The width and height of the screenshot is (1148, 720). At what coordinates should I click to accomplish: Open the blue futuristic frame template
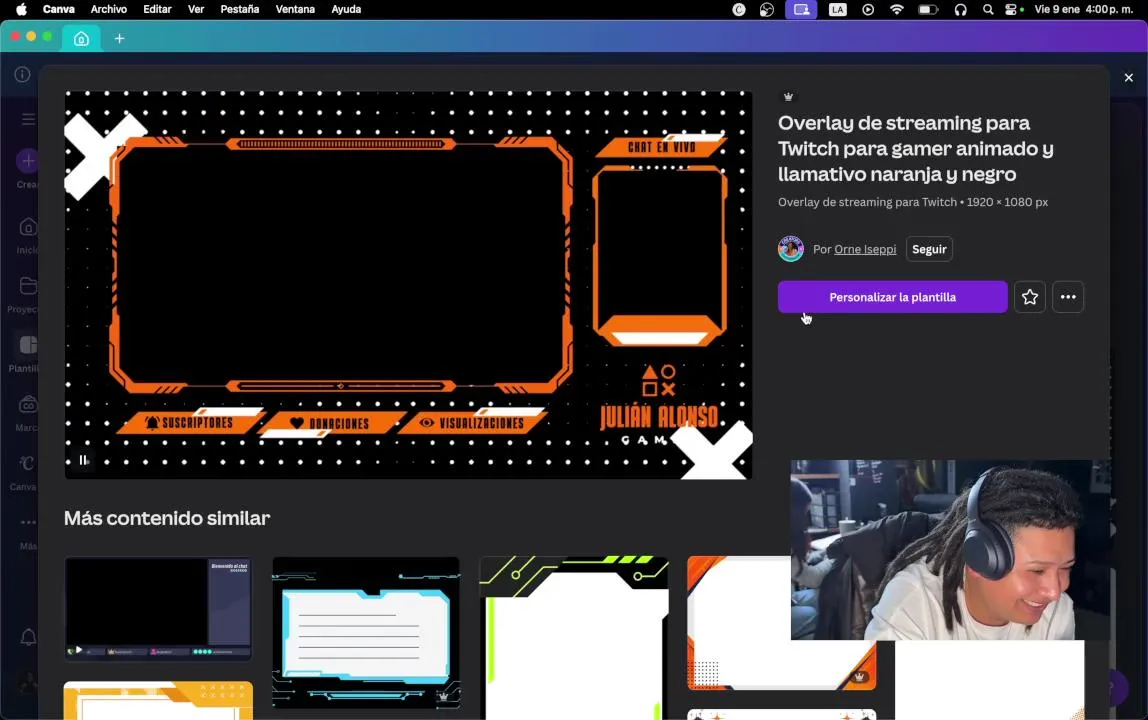point(365,633)
